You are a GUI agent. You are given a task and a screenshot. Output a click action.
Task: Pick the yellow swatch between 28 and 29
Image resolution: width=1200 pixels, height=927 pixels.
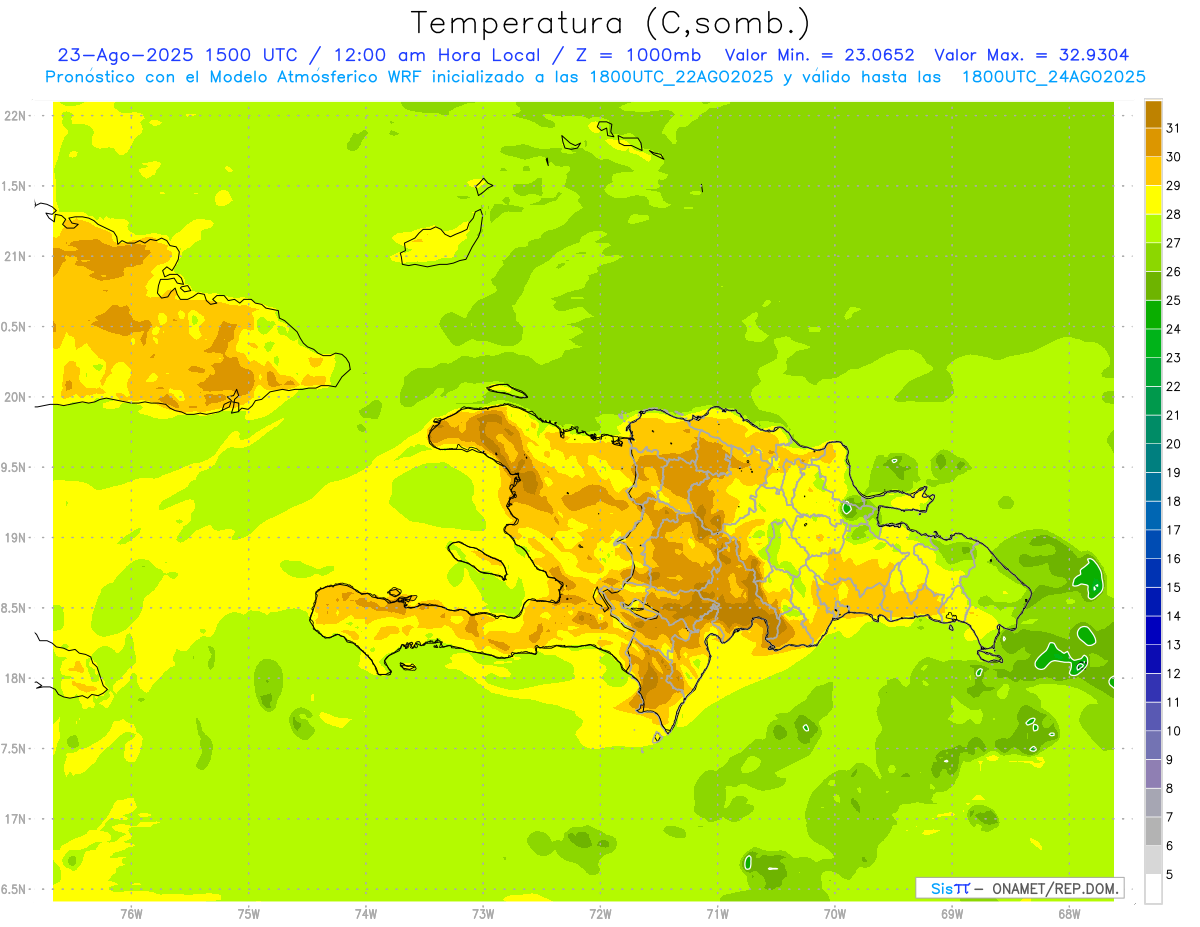coord(1153,200)
